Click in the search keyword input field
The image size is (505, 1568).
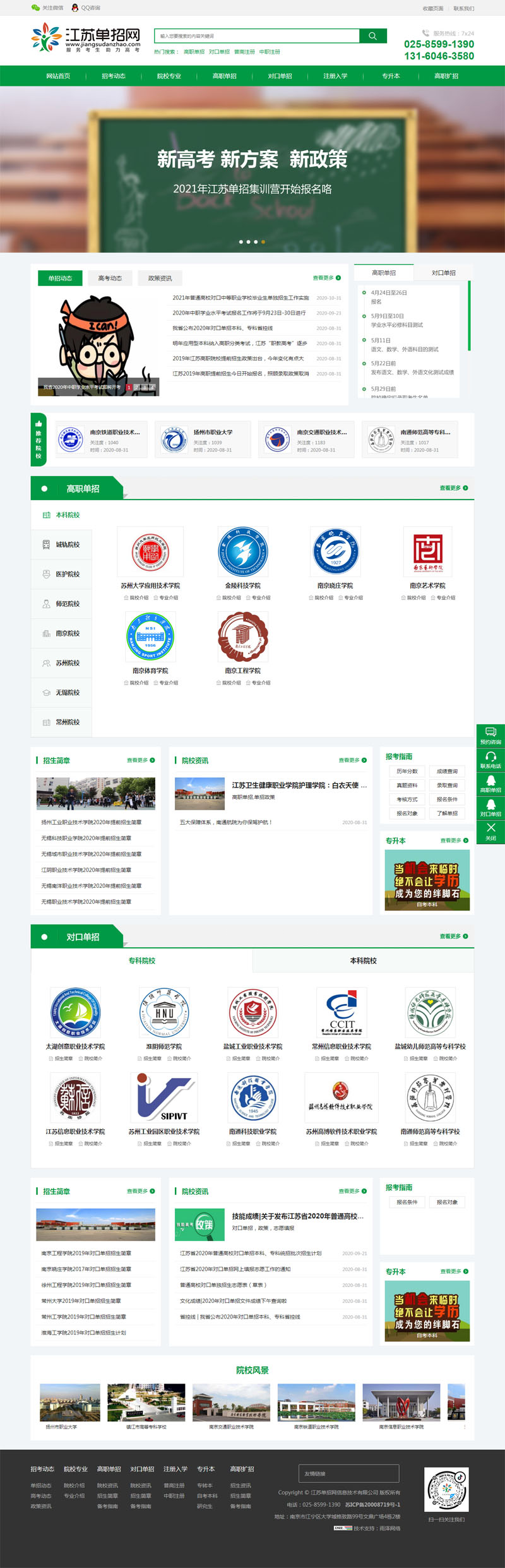256,36
